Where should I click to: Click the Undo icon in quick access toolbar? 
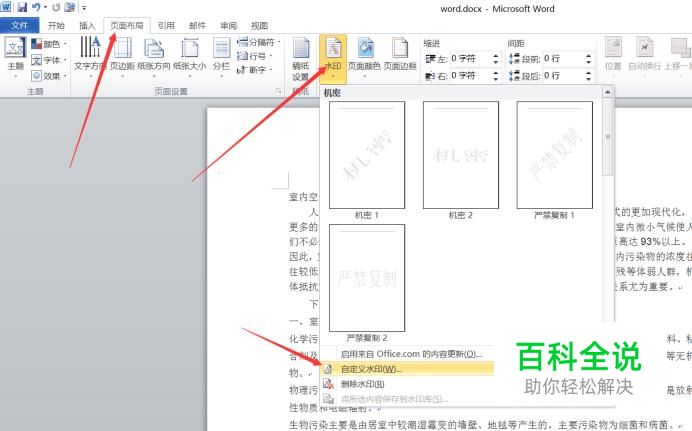[37, 7]
